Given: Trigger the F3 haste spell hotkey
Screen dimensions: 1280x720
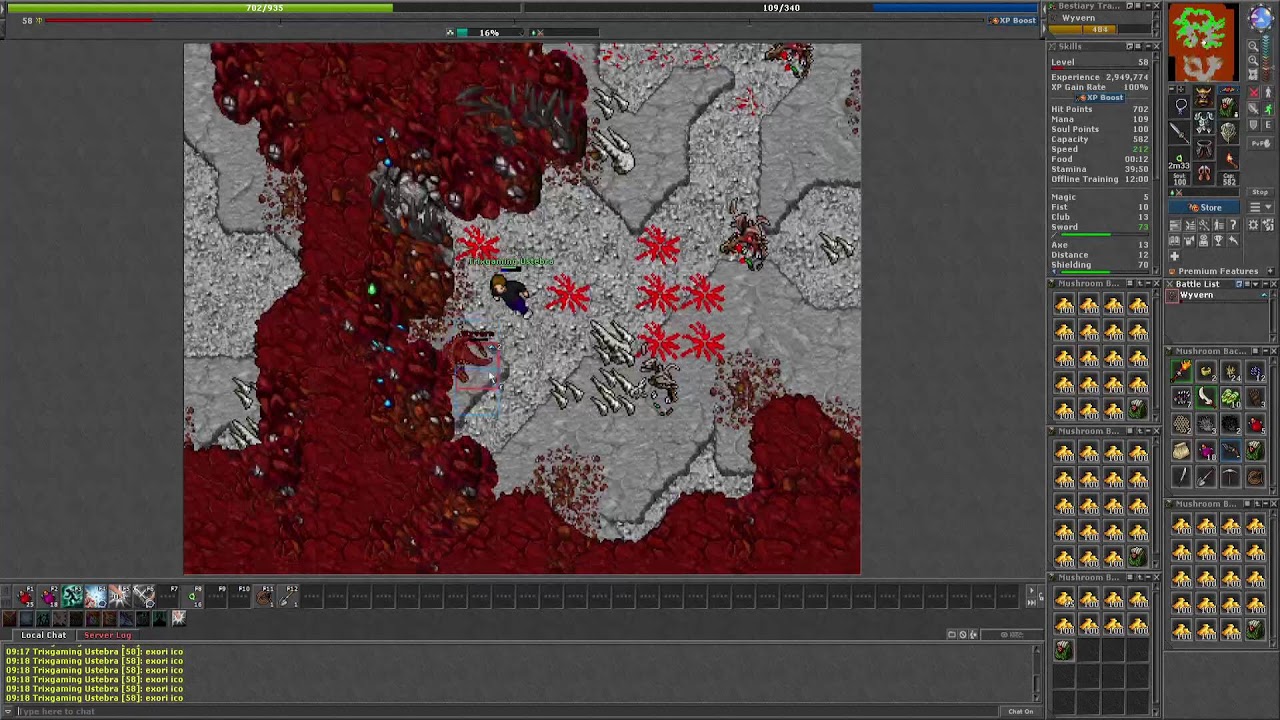Looking at the screenshot, I should click(72, 596).
